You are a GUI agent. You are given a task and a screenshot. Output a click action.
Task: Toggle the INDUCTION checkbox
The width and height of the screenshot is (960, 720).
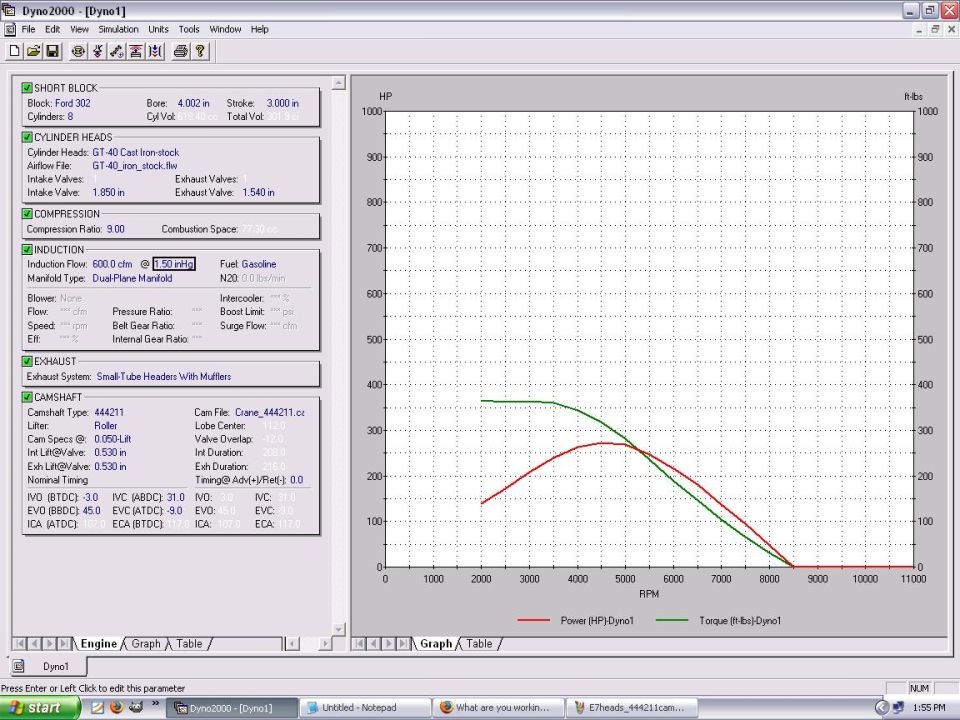pyautogui.click(x=27, y=249)
